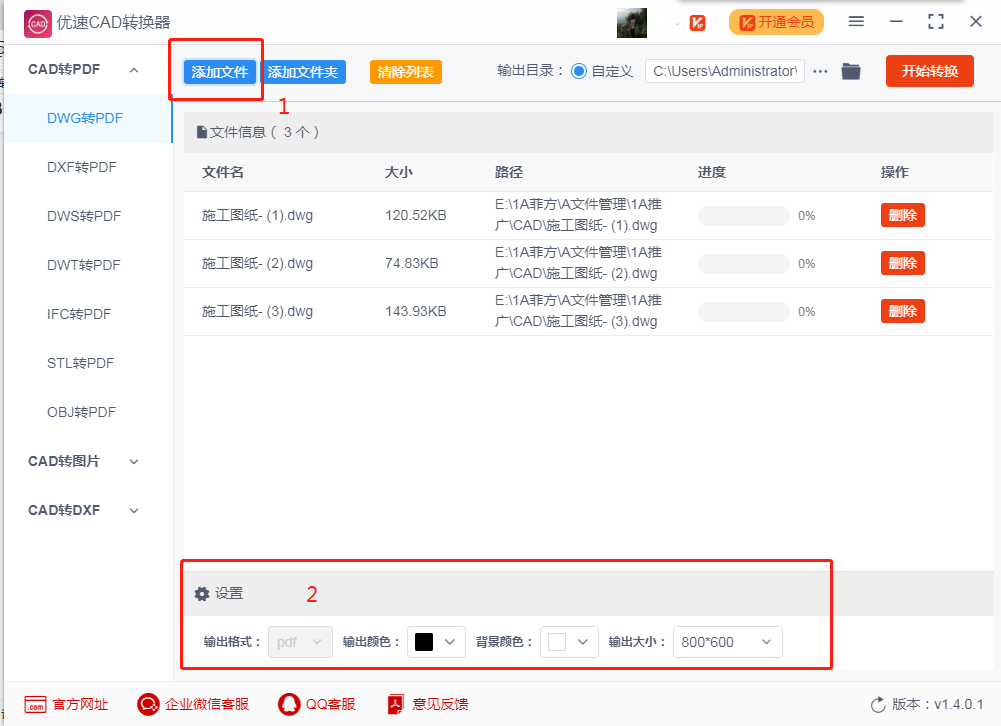Viewport: 1001px width, 726px height.
Task: Minimize the converter window
Action: tap(896, 22)
